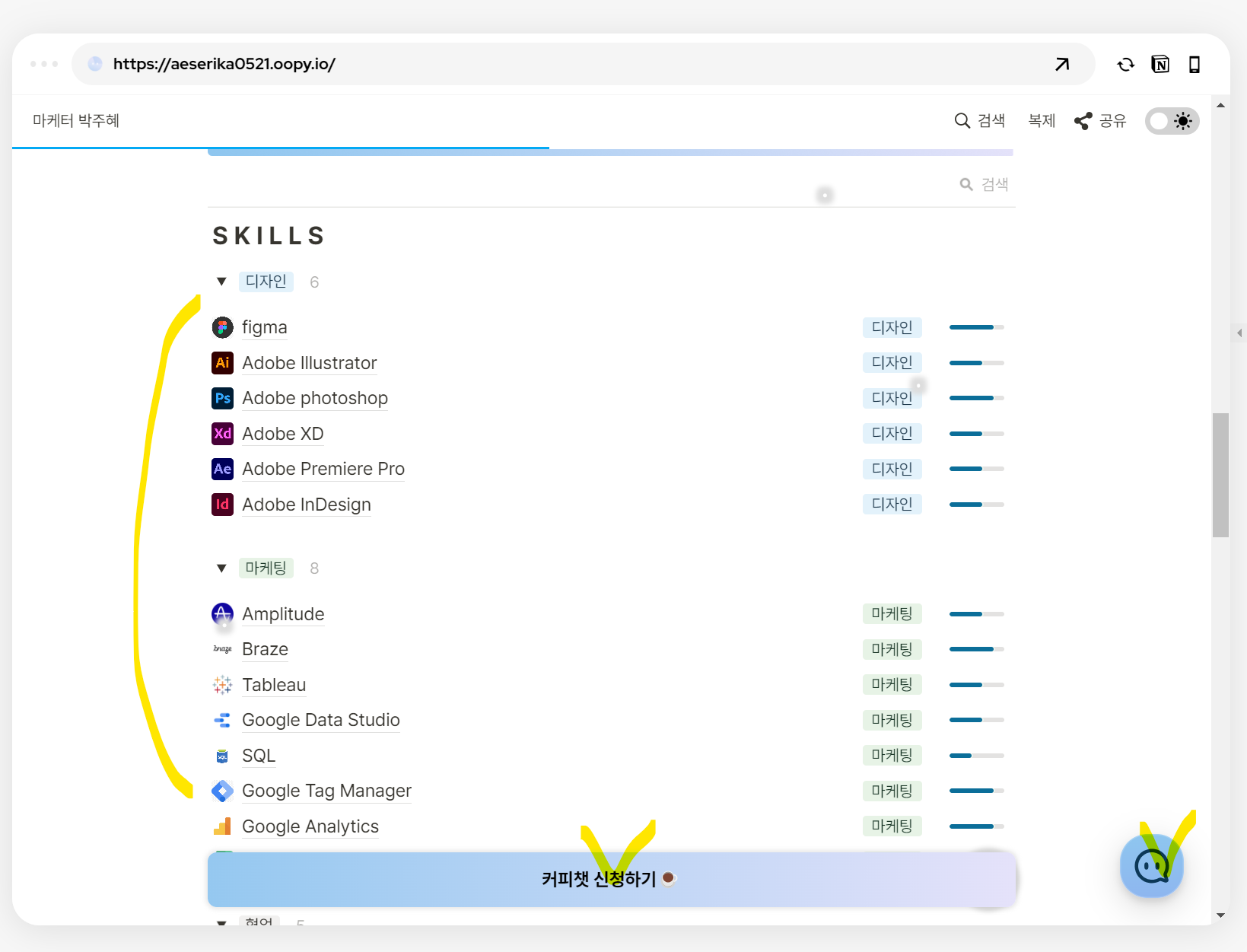Click the Google Data Studio icon
1247x952 pixels.
[x=222, y=720]
